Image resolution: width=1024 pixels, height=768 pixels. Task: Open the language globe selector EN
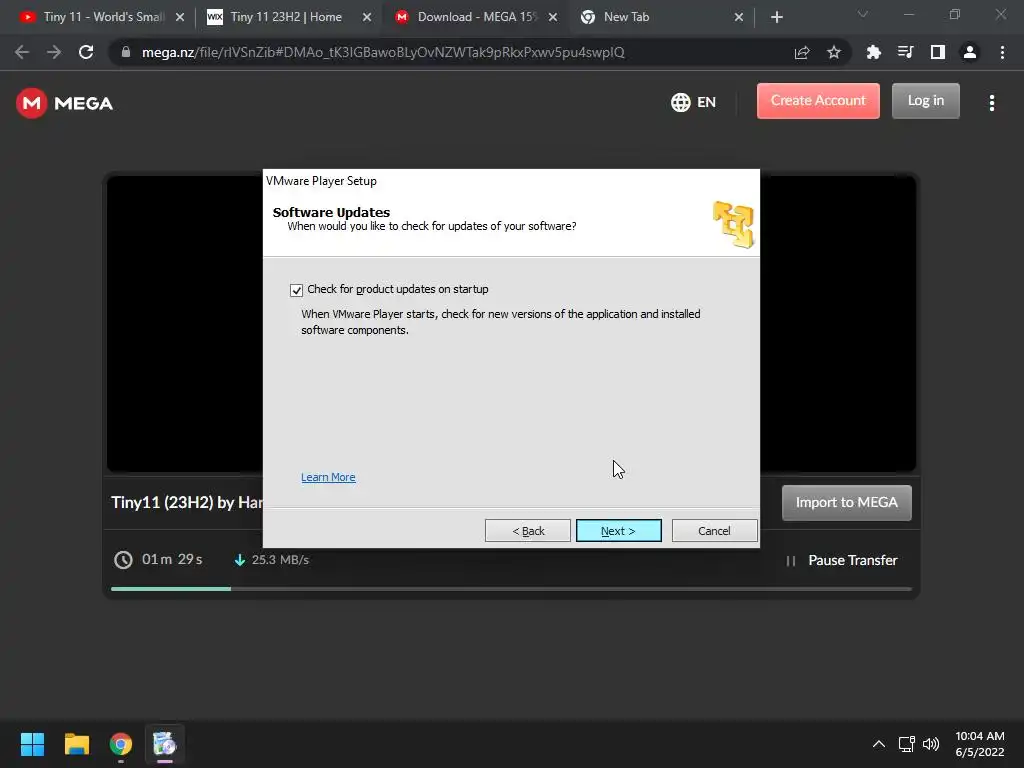694,102
